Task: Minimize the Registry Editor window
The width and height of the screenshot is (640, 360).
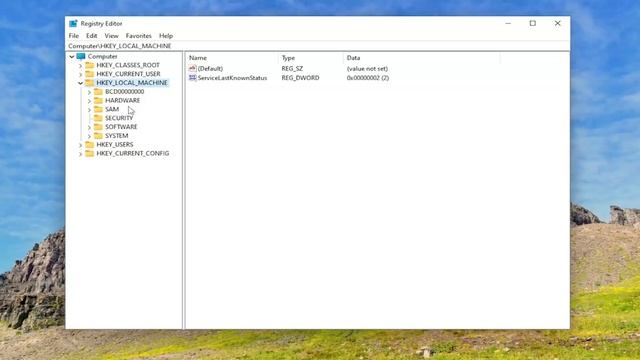Action: point(508,24)
